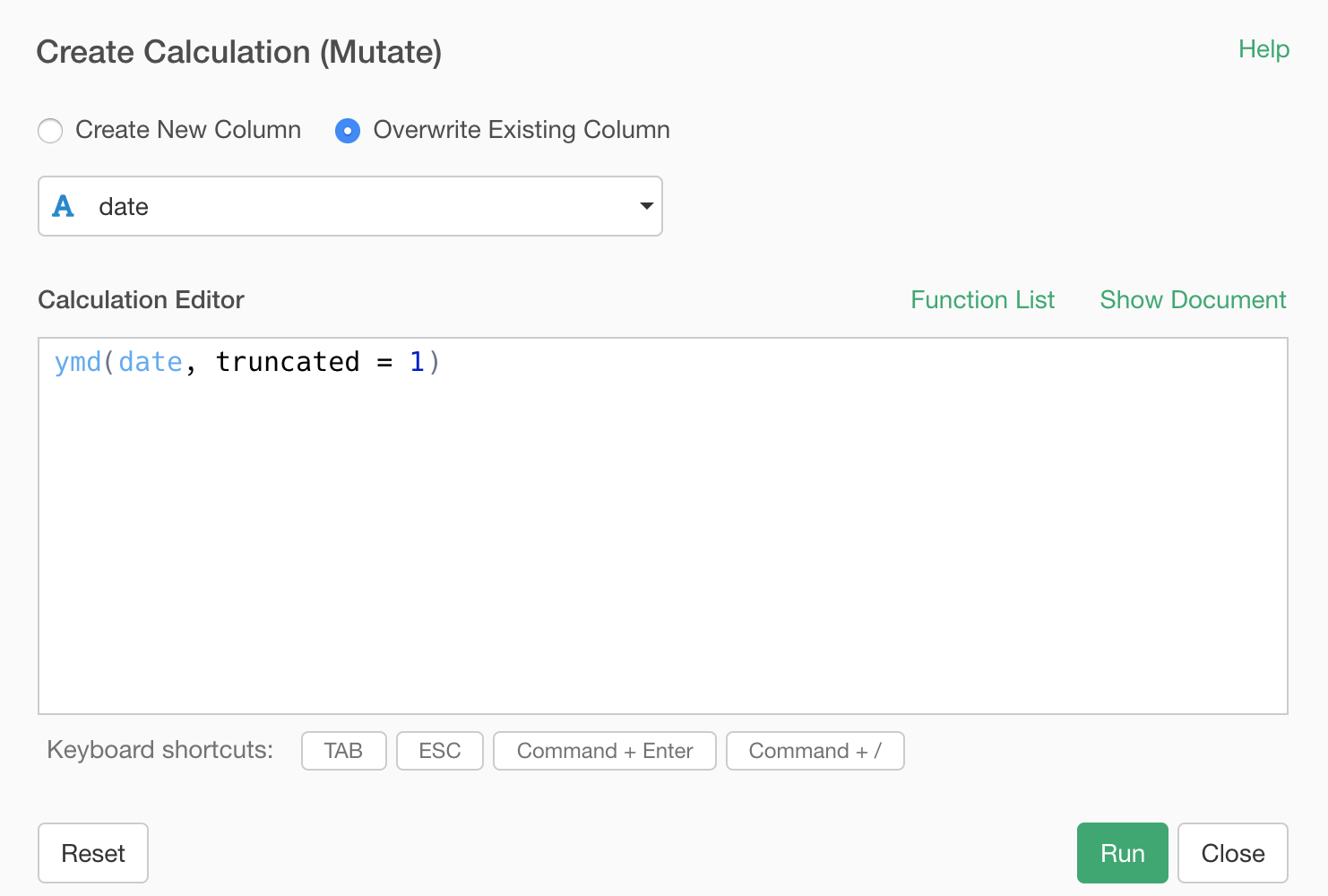This screenshot has width=1328, height=896.
Task: Select the Overwrite Existing Column radio button
Action: (348, 131)
